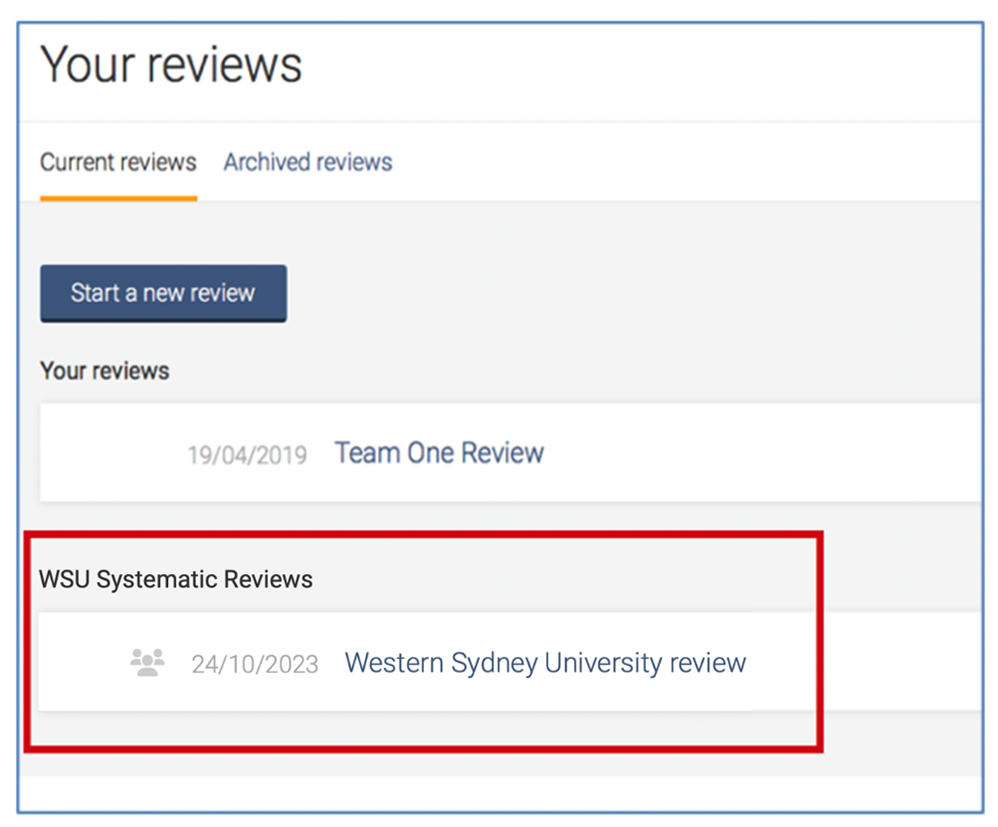The width and height of the screenshot is (998, 827).
Task: Click the white row area right of Team One Review
Action: [x=760, y=453]
